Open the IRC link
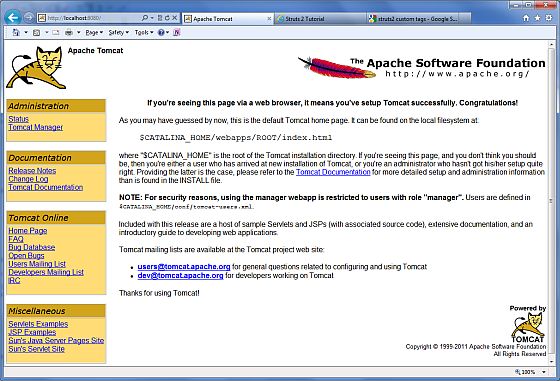The height and width of the screenshot is (381, 560). click(x=14, y=280)
